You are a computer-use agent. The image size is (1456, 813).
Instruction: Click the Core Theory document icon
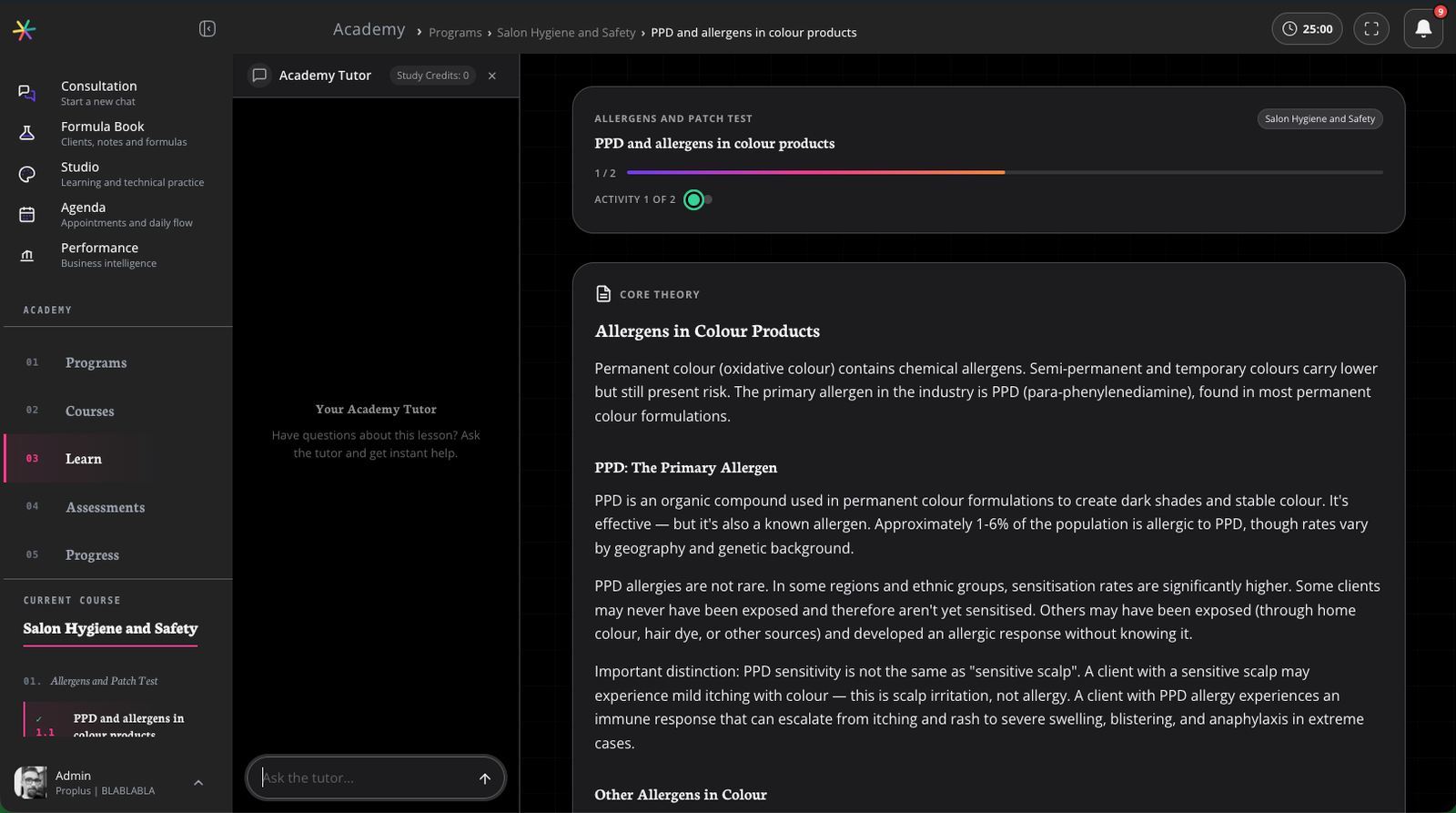[603, 294]
